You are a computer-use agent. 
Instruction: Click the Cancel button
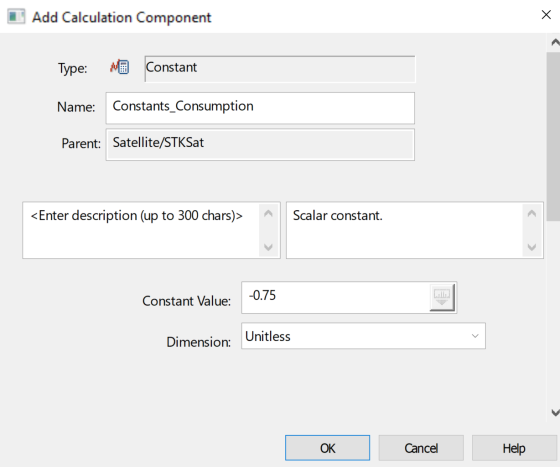coord(421,448)
